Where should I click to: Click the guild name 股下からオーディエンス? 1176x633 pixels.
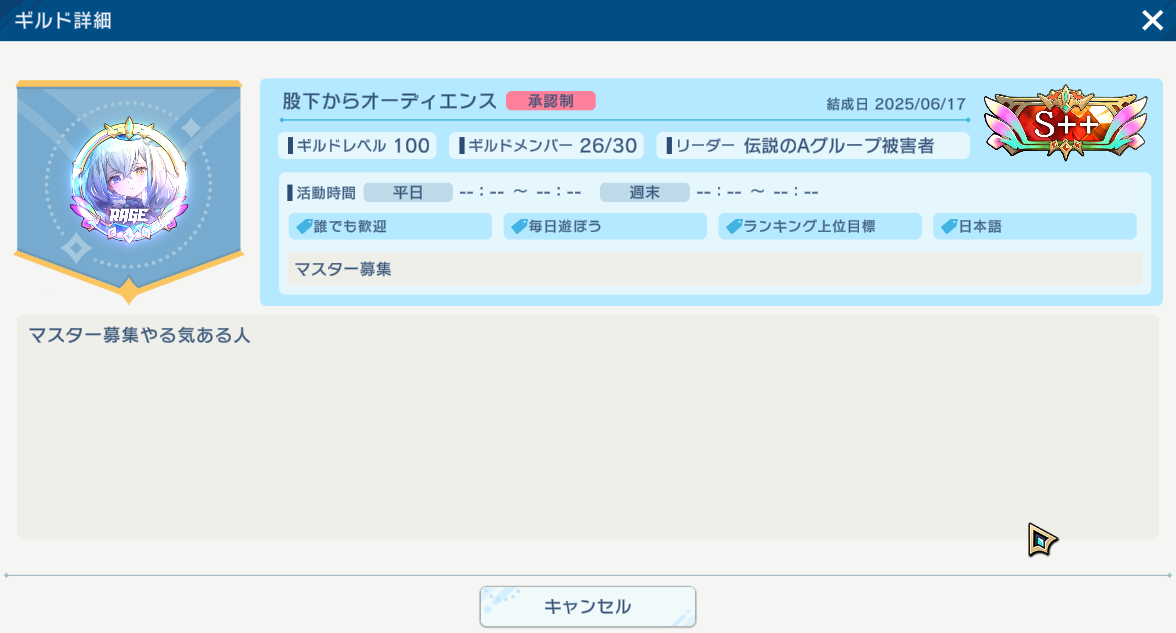[x=389, y=101]
